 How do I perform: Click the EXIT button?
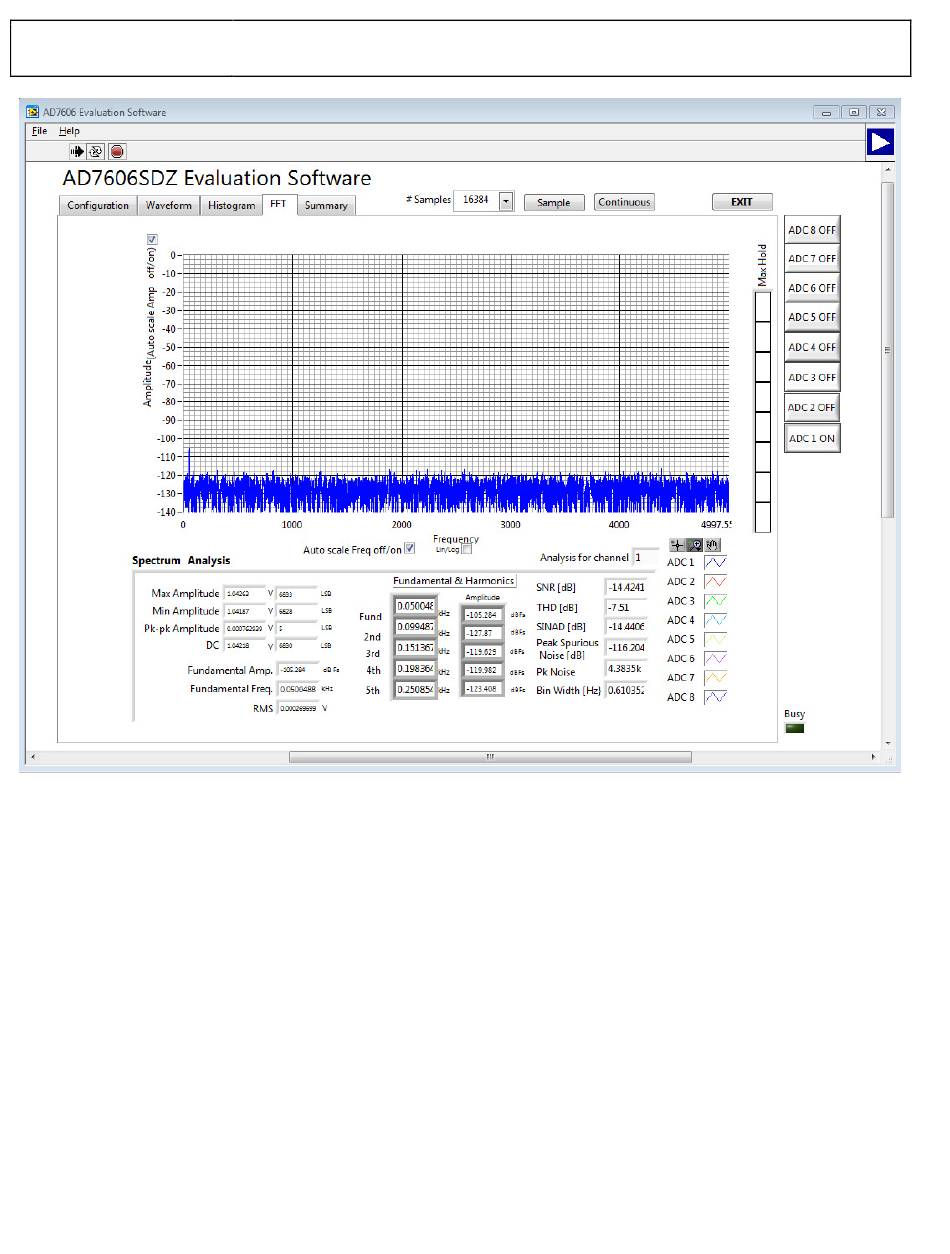pyautogui.click(x=742, y=202)
